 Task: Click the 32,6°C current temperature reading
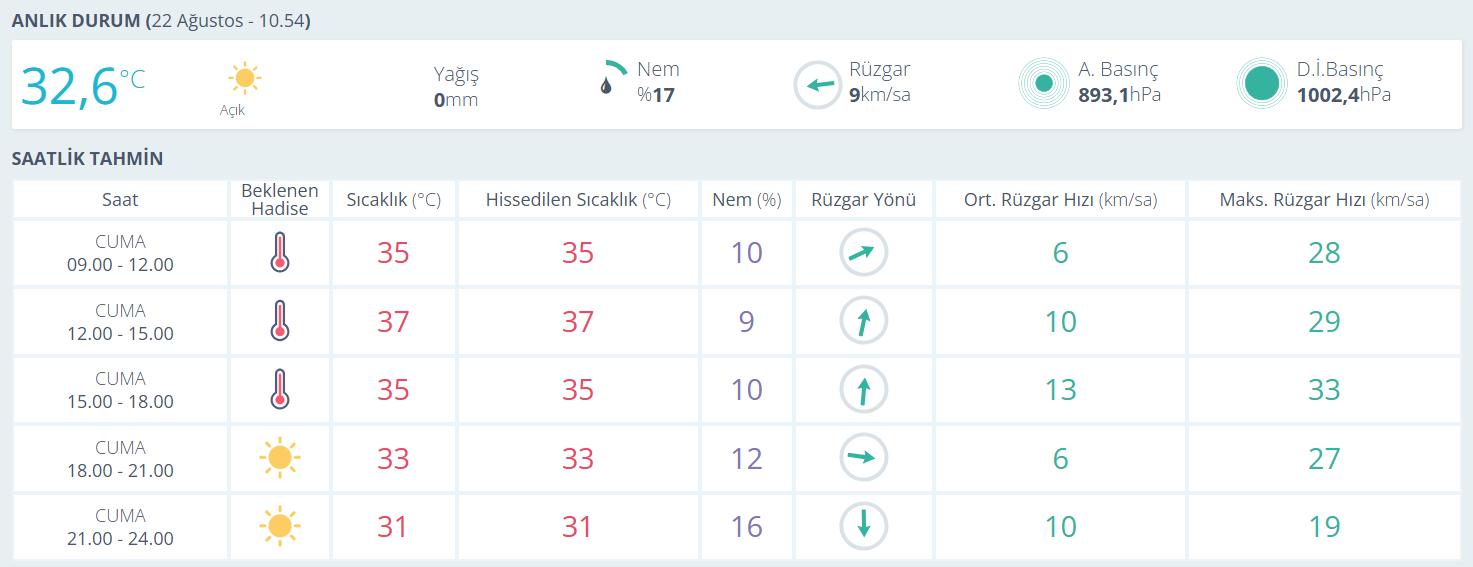tap(83, 86)
